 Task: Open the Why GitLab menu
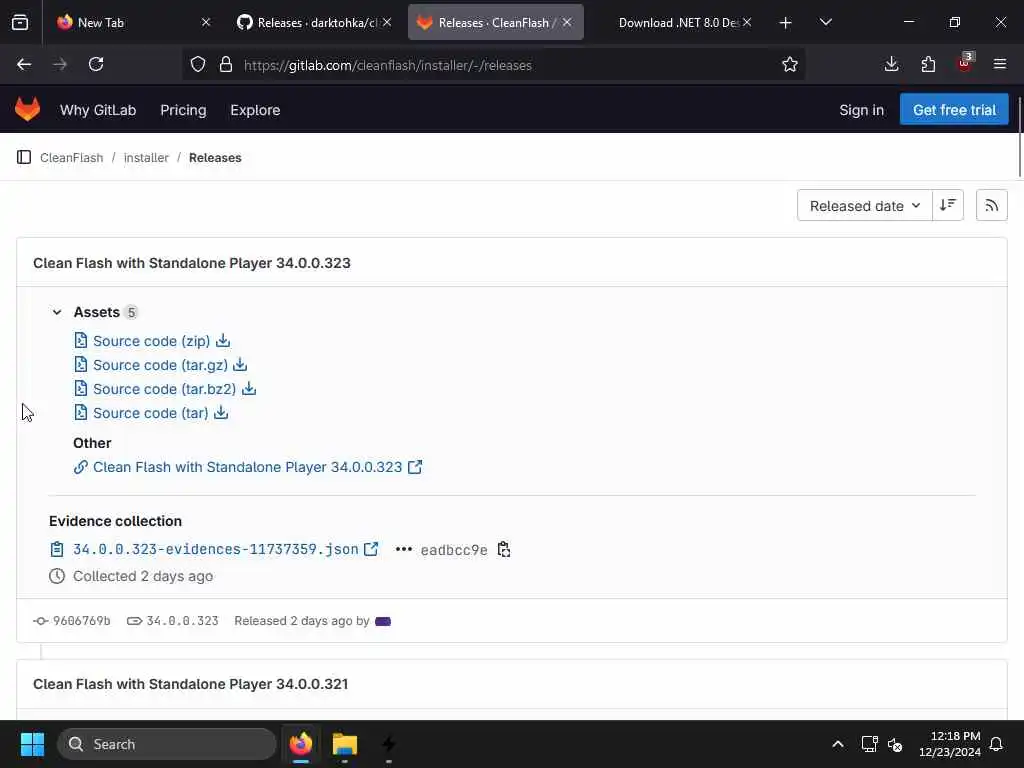(x=98, y=110)
